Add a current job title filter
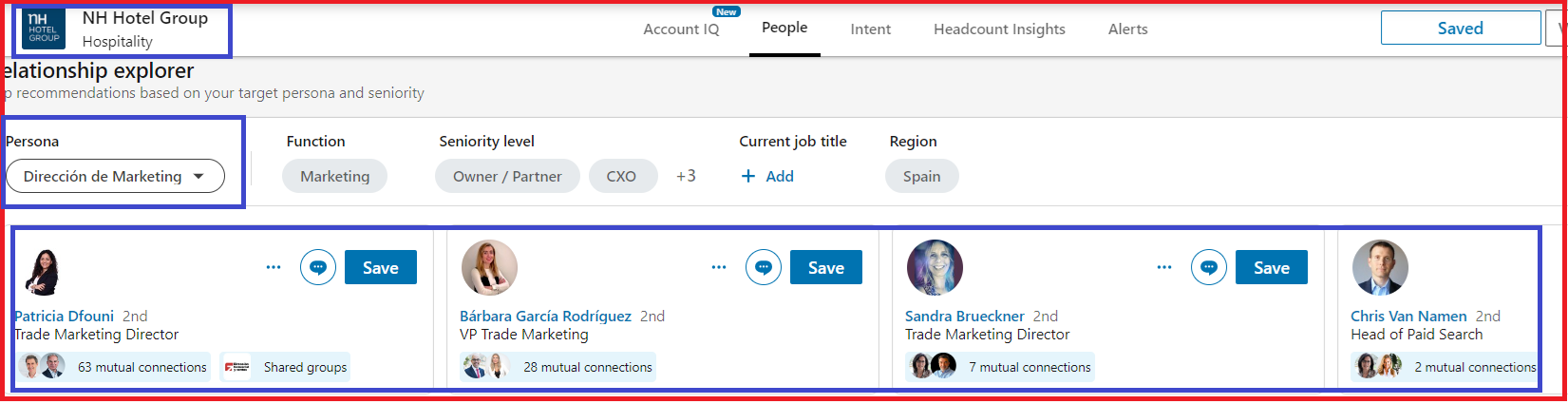The width and height of the screenshot is (1568, 404). point(767,176)
